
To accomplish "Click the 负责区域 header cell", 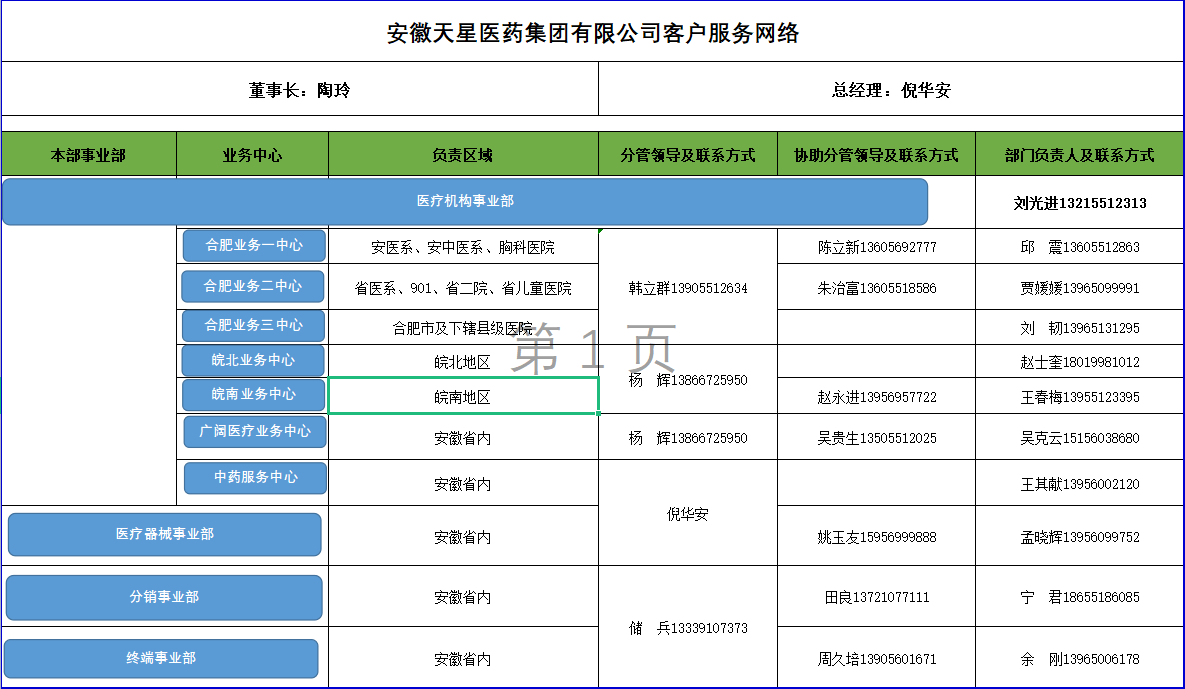I will click(463, 155).
